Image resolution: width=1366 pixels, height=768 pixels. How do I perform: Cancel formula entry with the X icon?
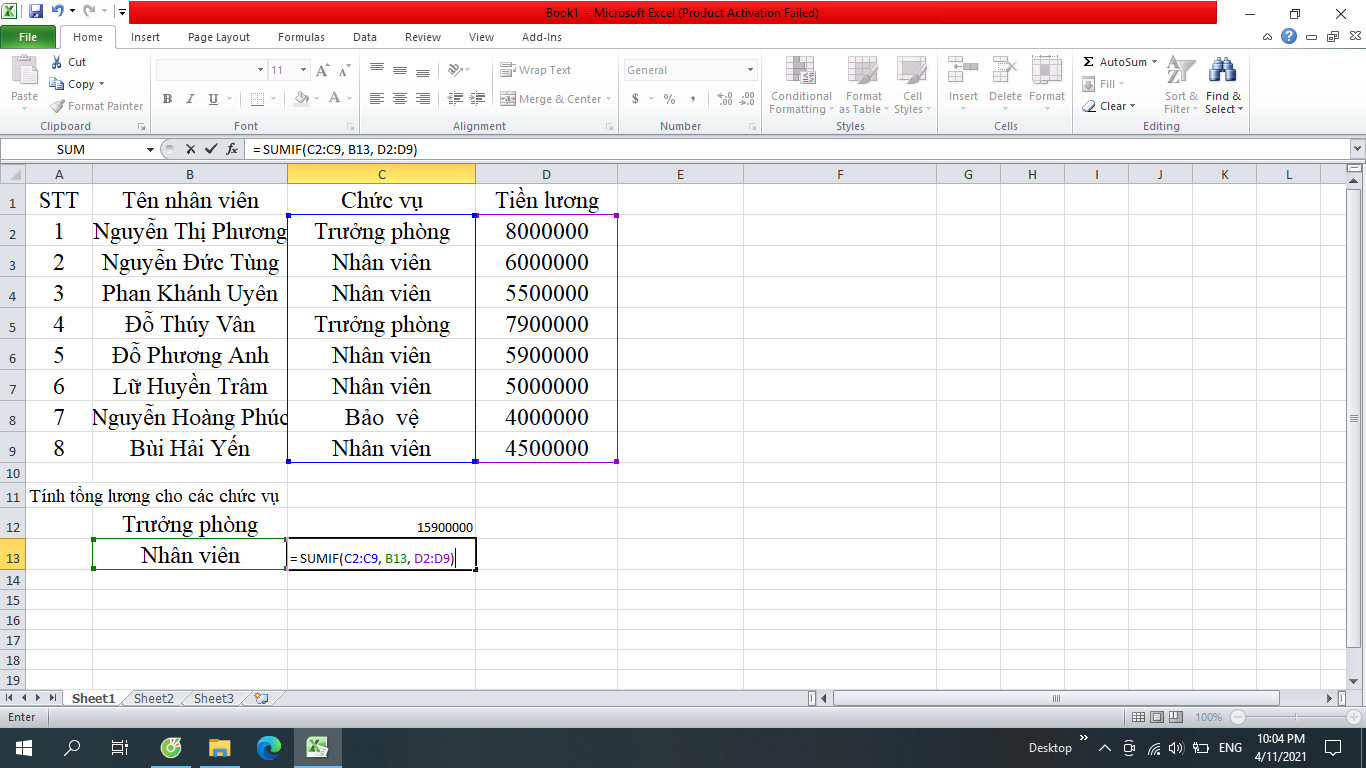(x=190, y=149)
